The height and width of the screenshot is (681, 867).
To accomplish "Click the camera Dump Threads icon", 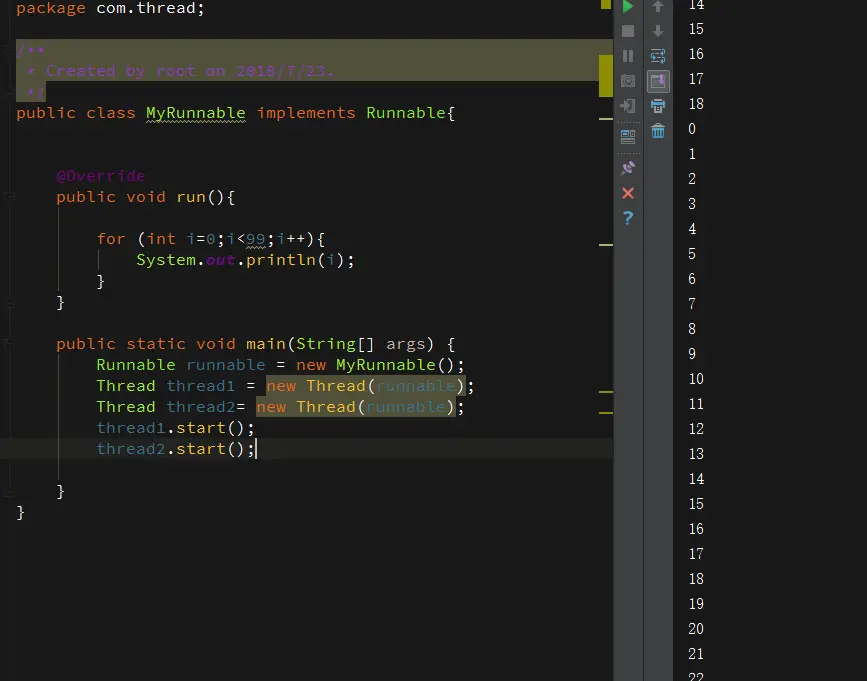I will click(x=628, y=81).
